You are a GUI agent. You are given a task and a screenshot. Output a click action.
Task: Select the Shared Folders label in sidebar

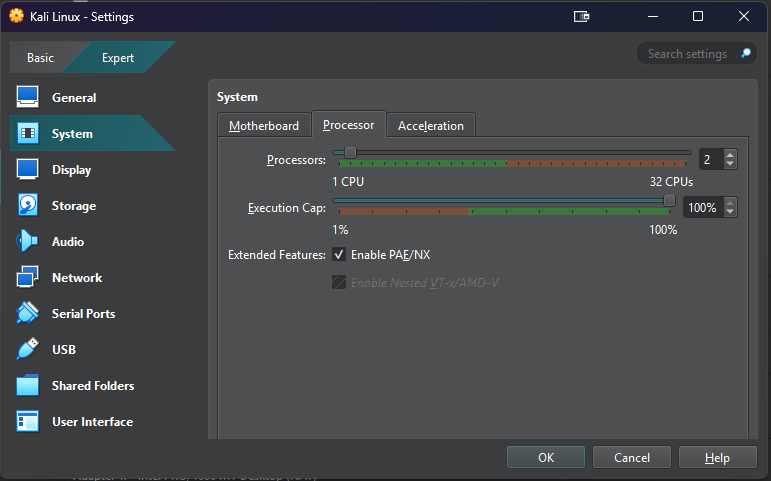(93, 386)
